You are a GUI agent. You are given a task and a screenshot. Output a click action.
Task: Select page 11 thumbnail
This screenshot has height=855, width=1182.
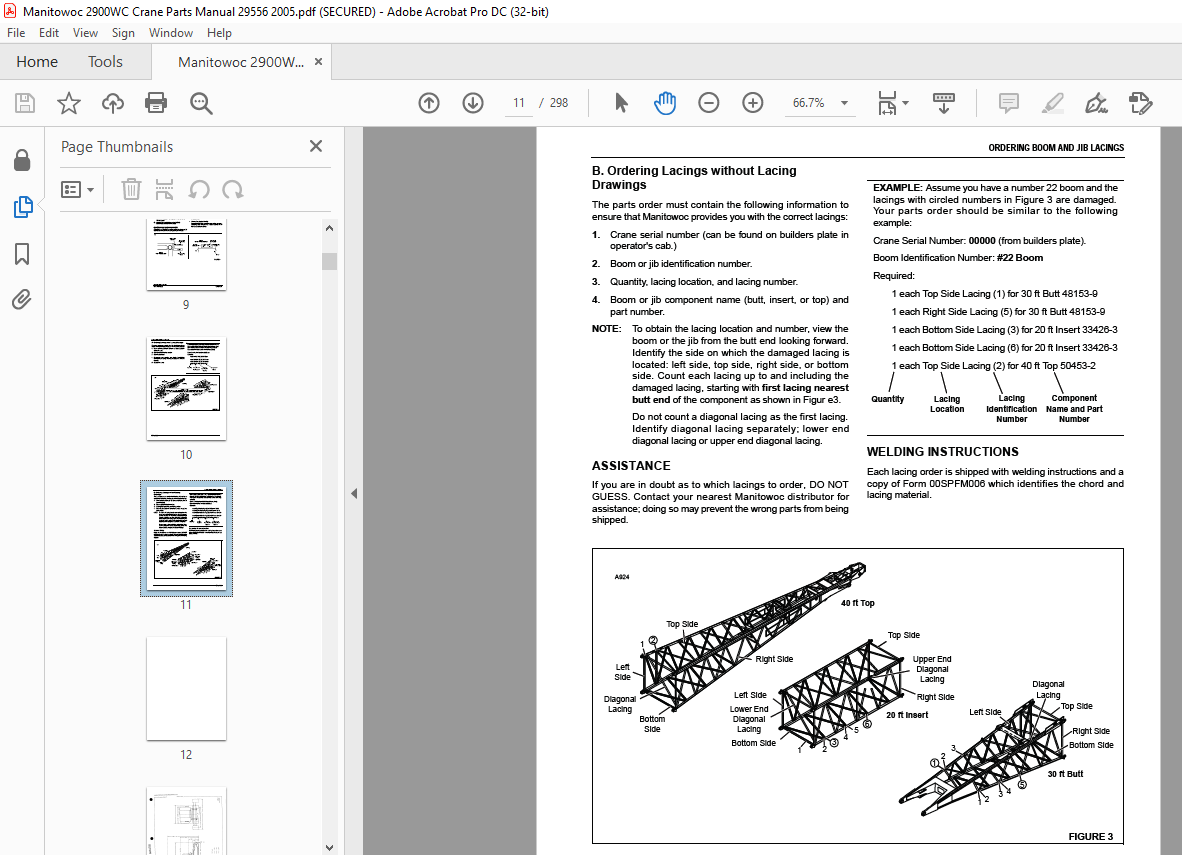(x=186, y=538)
